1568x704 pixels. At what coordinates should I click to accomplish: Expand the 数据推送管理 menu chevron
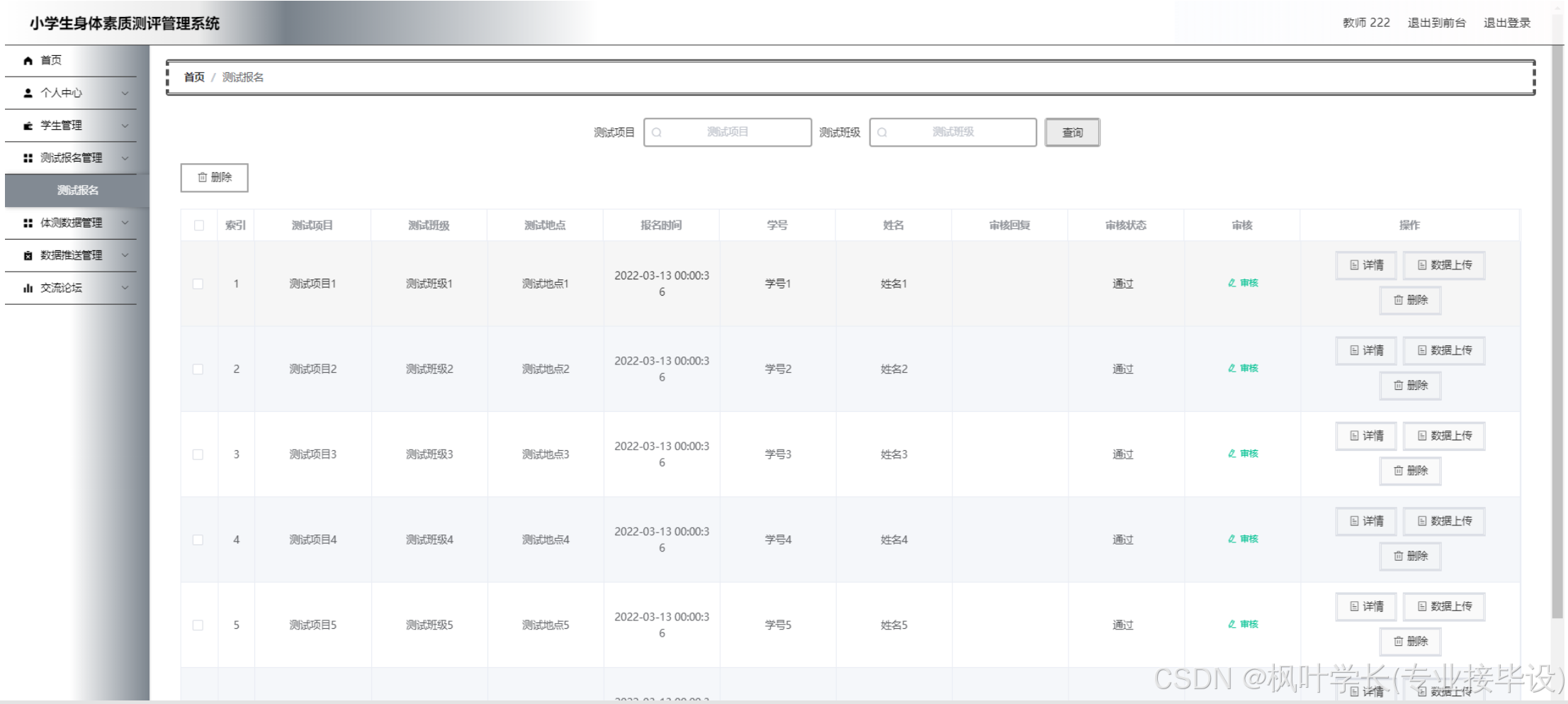coord(125,255)
